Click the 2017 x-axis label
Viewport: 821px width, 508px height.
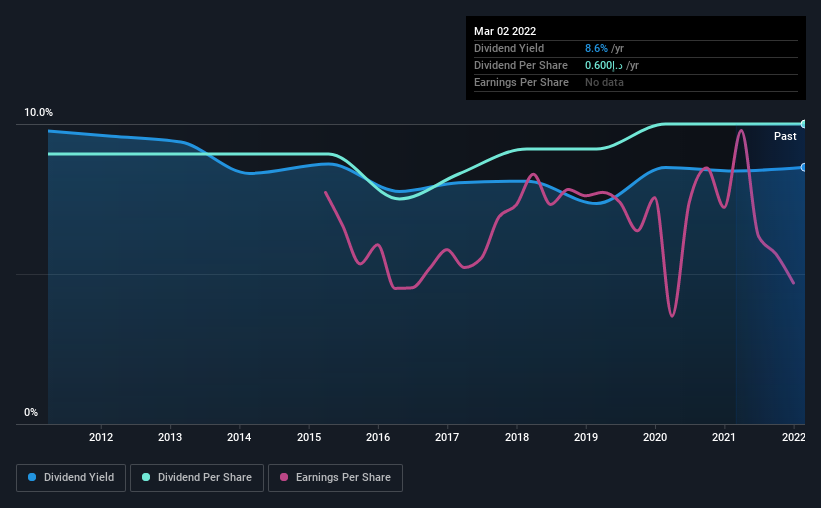447,437
